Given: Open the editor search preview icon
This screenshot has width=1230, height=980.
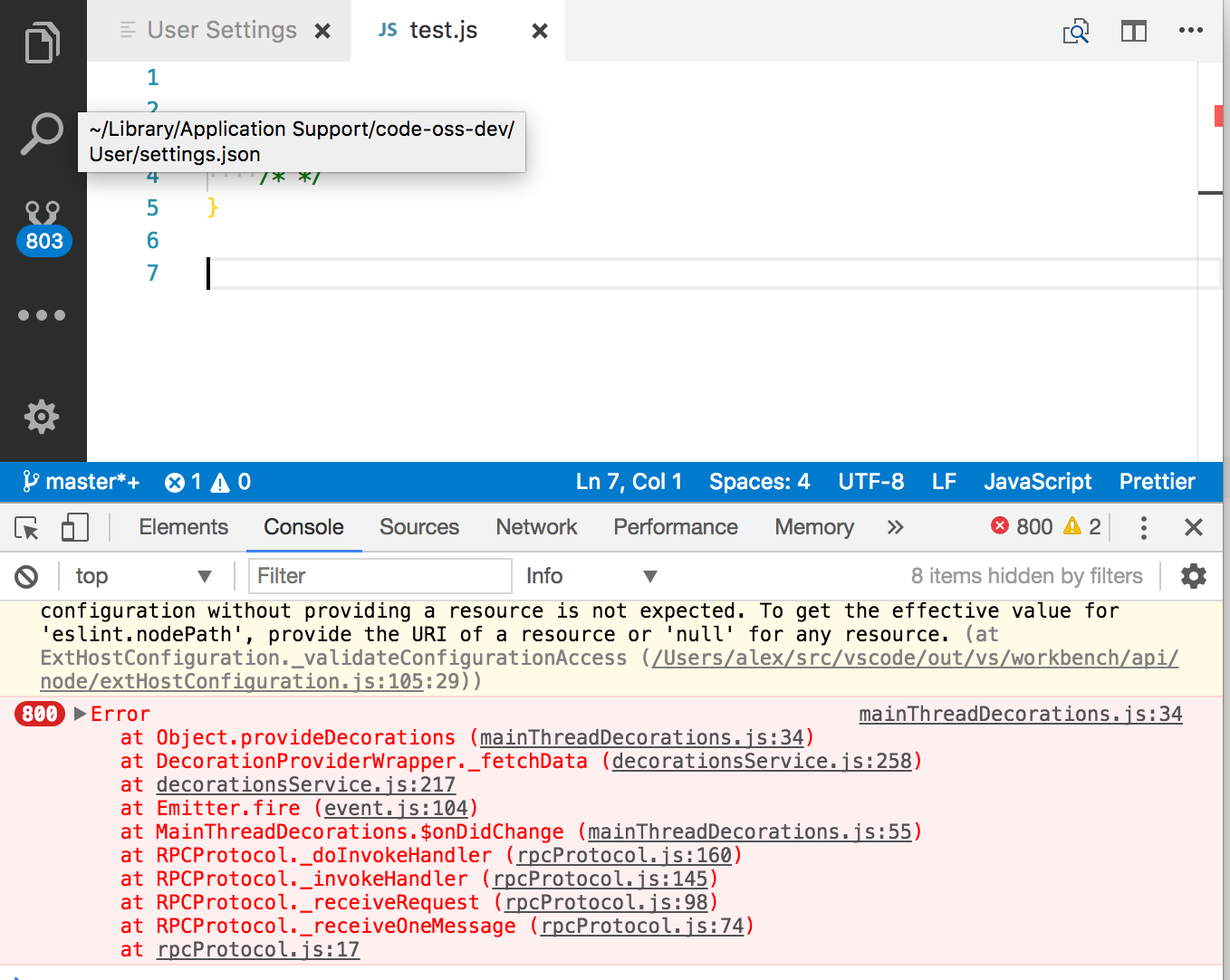Looking at the screenshot, I should click(x=1076, y=30).
